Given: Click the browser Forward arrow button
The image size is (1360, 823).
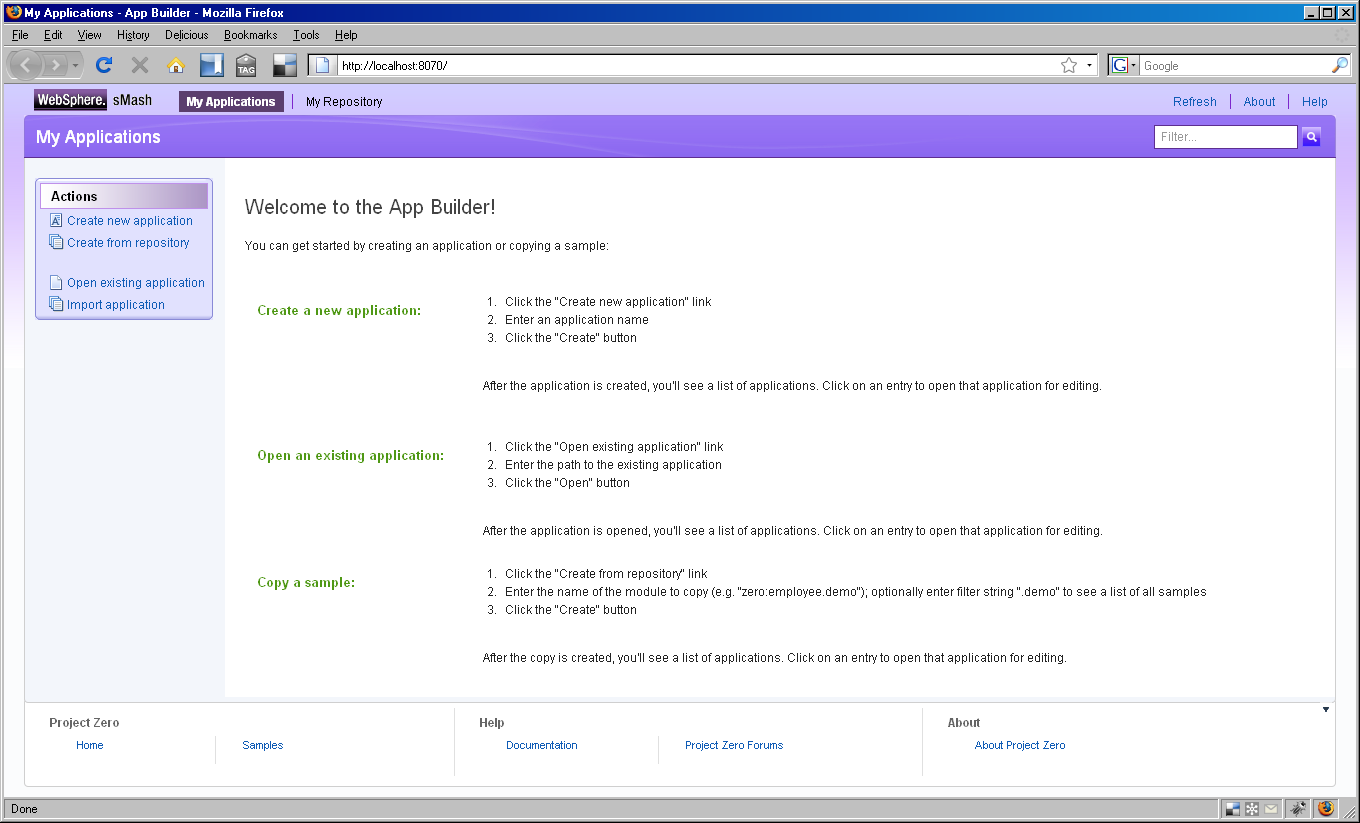Looking at the screenshot, I should pyautogui.click(x=55, y=65).
